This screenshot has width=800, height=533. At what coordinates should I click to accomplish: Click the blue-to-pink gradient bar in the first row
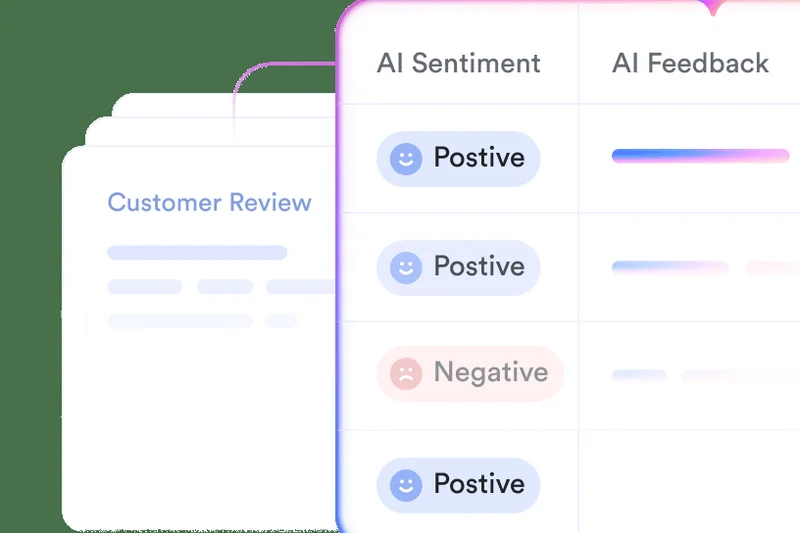(700, 156)
